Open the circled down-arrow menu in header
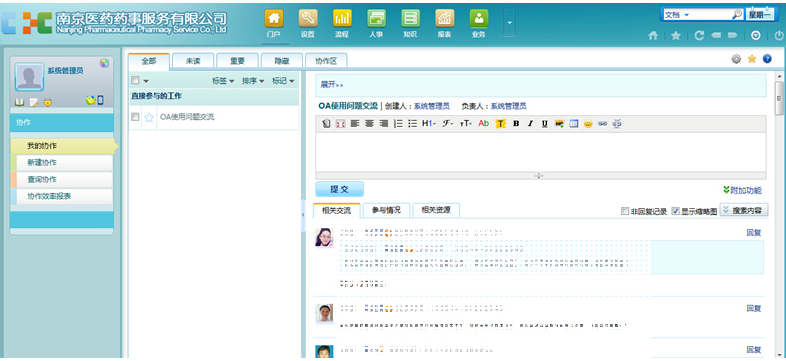The height and width of the screenshot is (361, 786). (756, 36)
